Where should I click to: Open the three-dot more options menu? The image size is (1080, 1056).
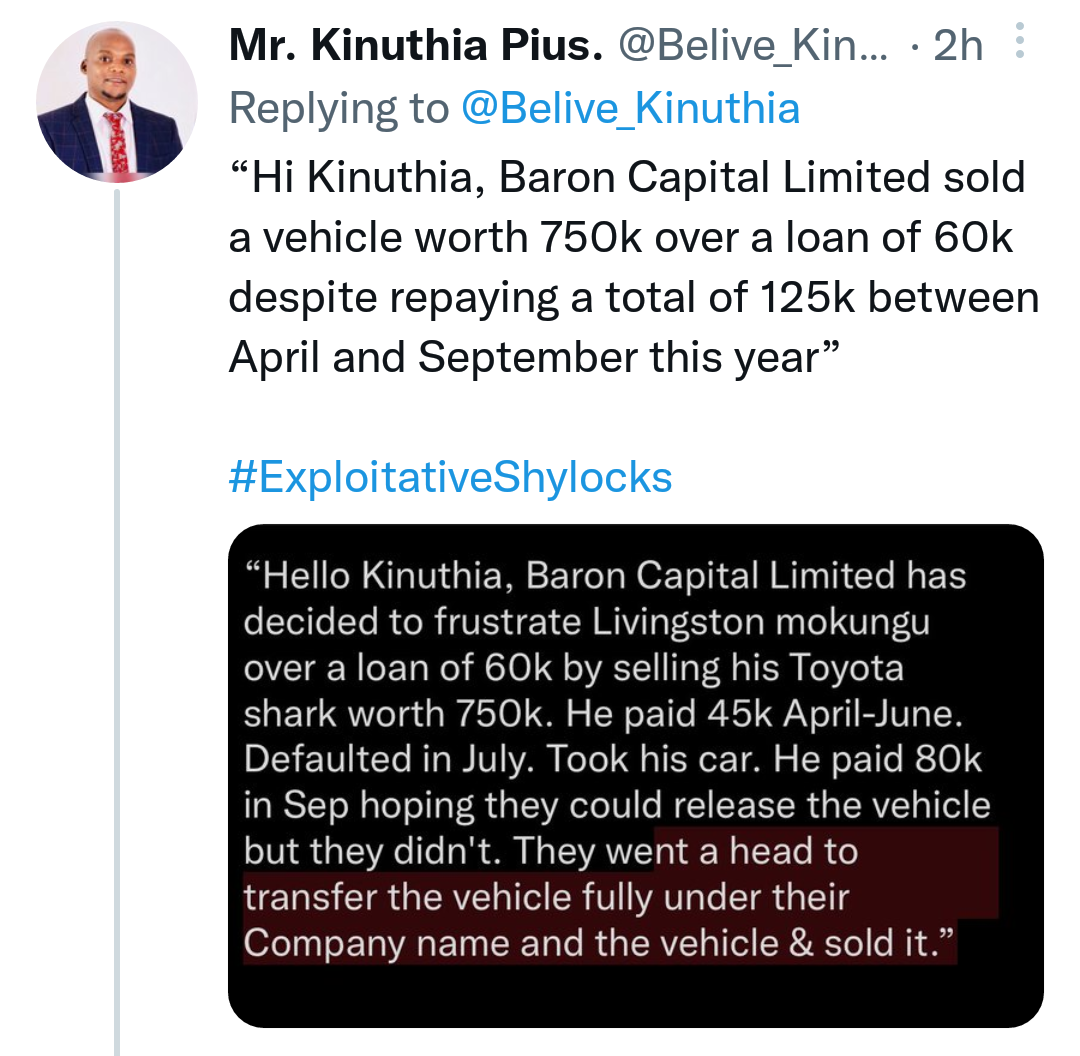1019,41
